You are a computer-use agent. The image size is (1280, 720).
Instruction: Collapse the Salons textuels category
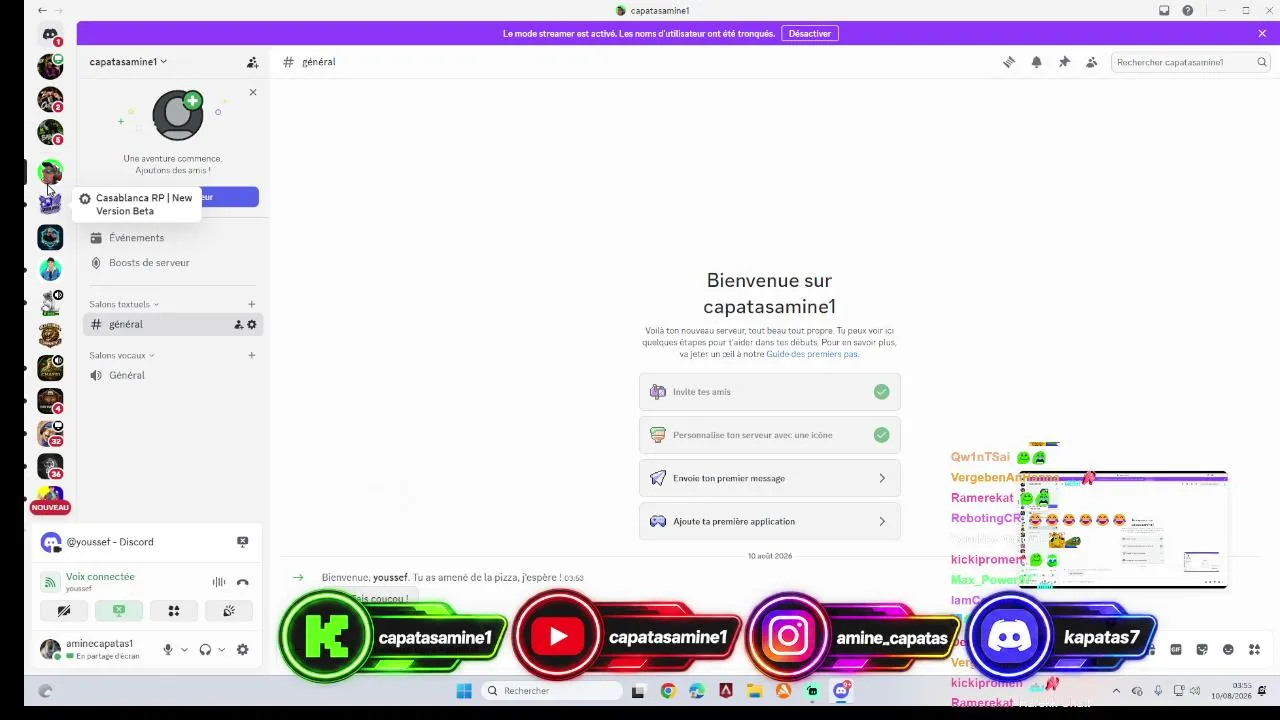[124, 304]
